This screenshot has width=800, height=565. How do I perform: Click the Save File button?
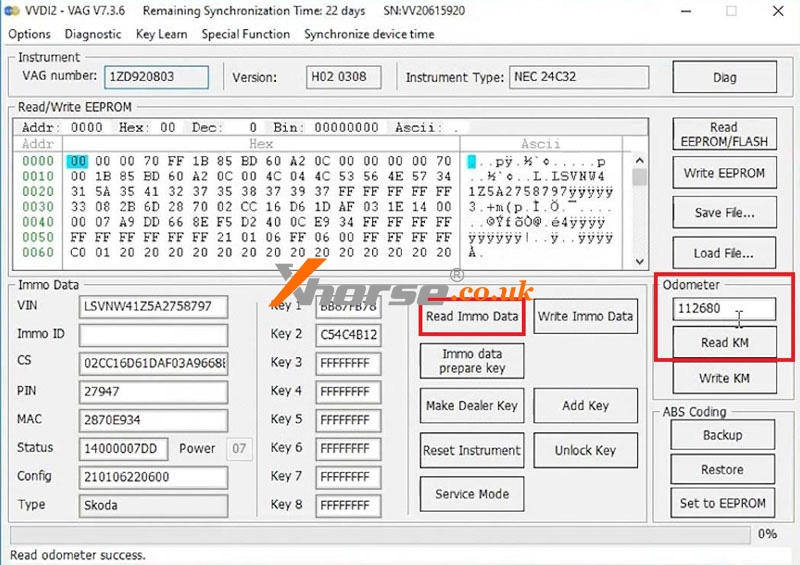click(x=724, y=212)
